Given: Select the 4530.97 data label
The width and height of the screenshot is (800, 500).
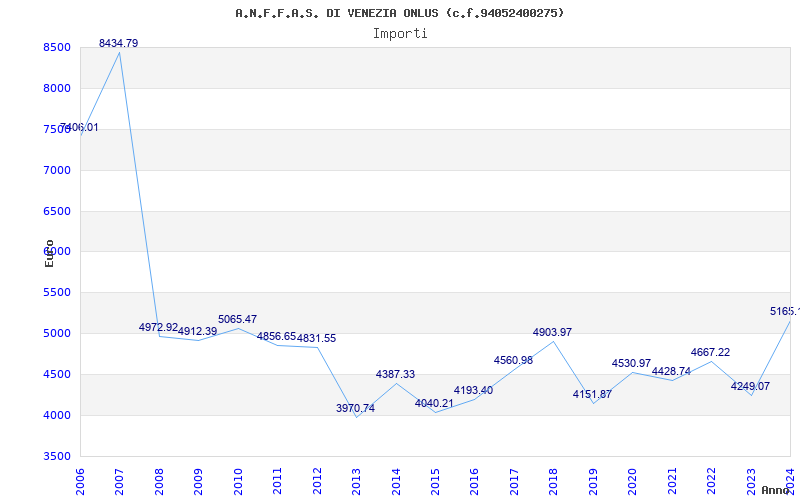Looking at the screenshot, I should click(x=632, y=363).
